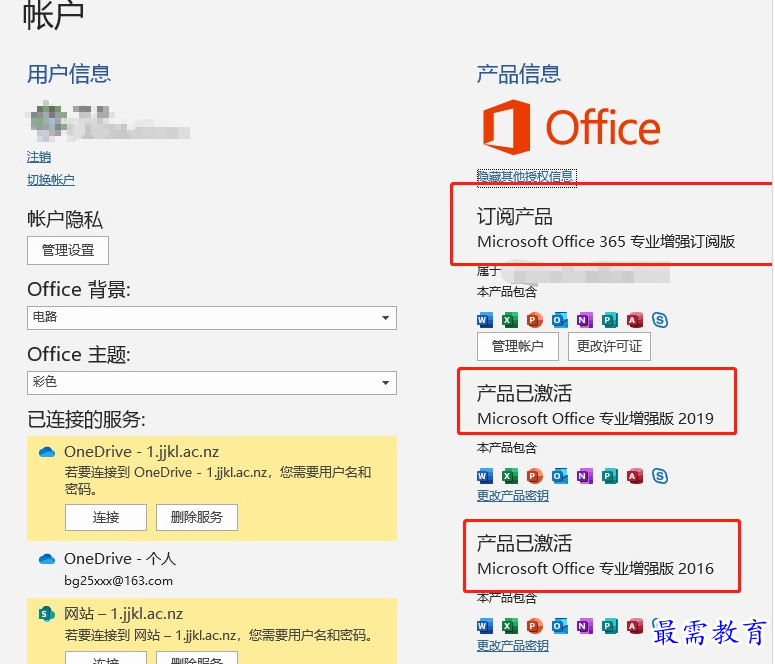Image resolution: width=775 pixels, height=664 pixels.
Task: Click the OneNote icon under Office 365 subscription
Action: 585,320
